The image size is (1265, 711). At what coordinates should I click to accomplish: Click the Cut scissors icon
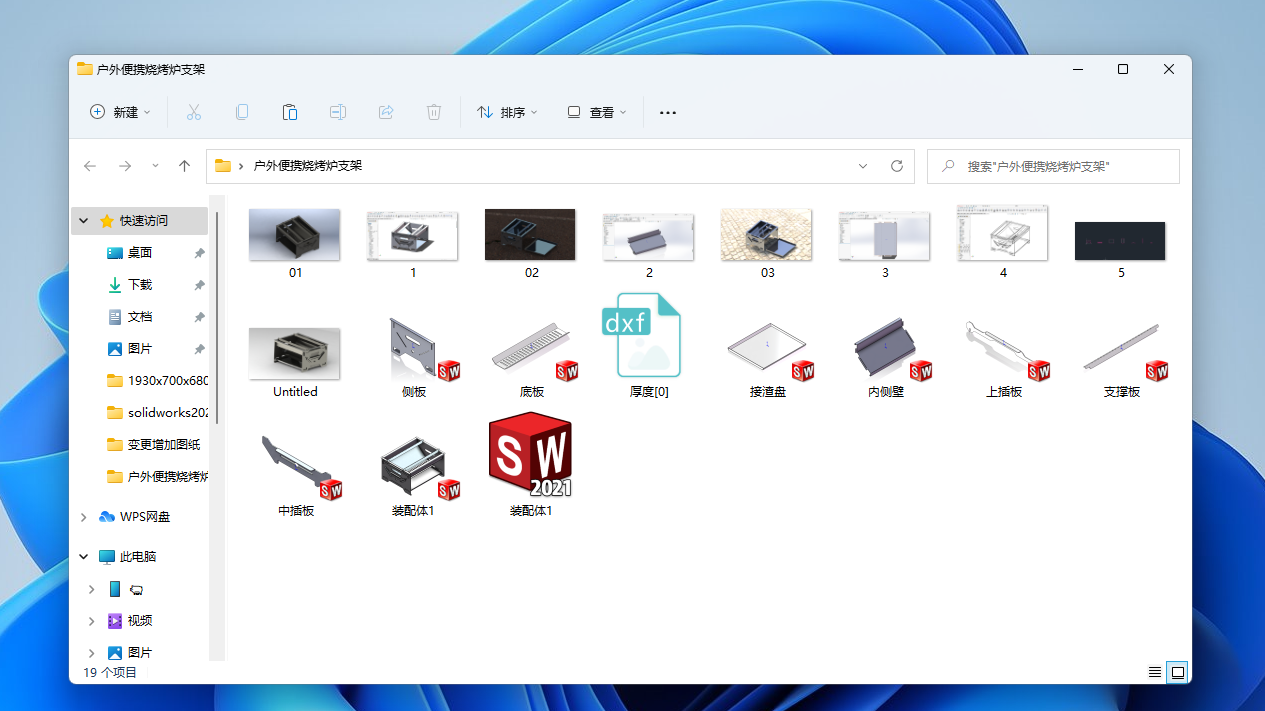tap(194, 112)
